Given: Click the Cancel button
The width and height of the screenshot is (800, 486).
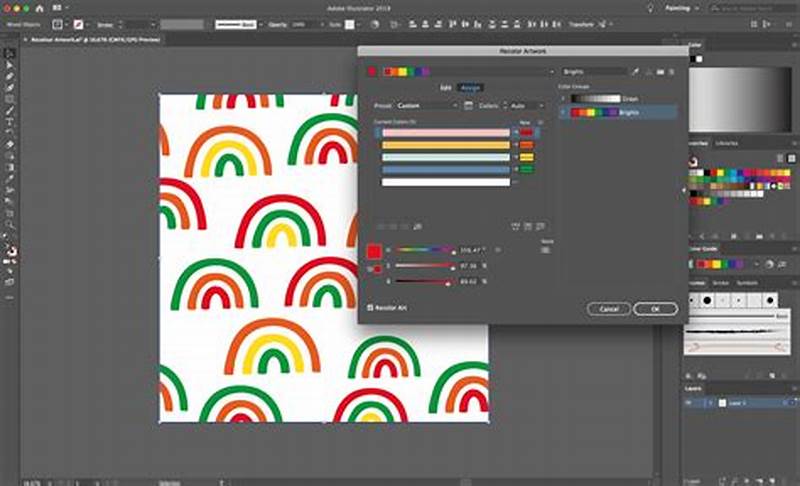Looking at the screenshot, I should tap(609, 309).
